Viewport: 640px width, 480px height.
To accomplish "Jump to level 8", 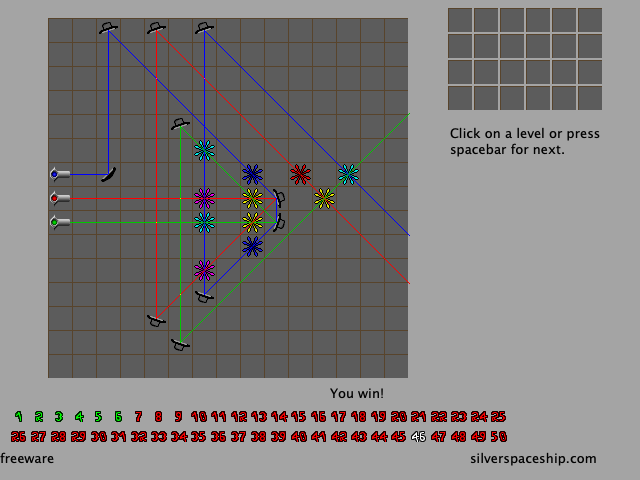I will [x=158, y=417].
